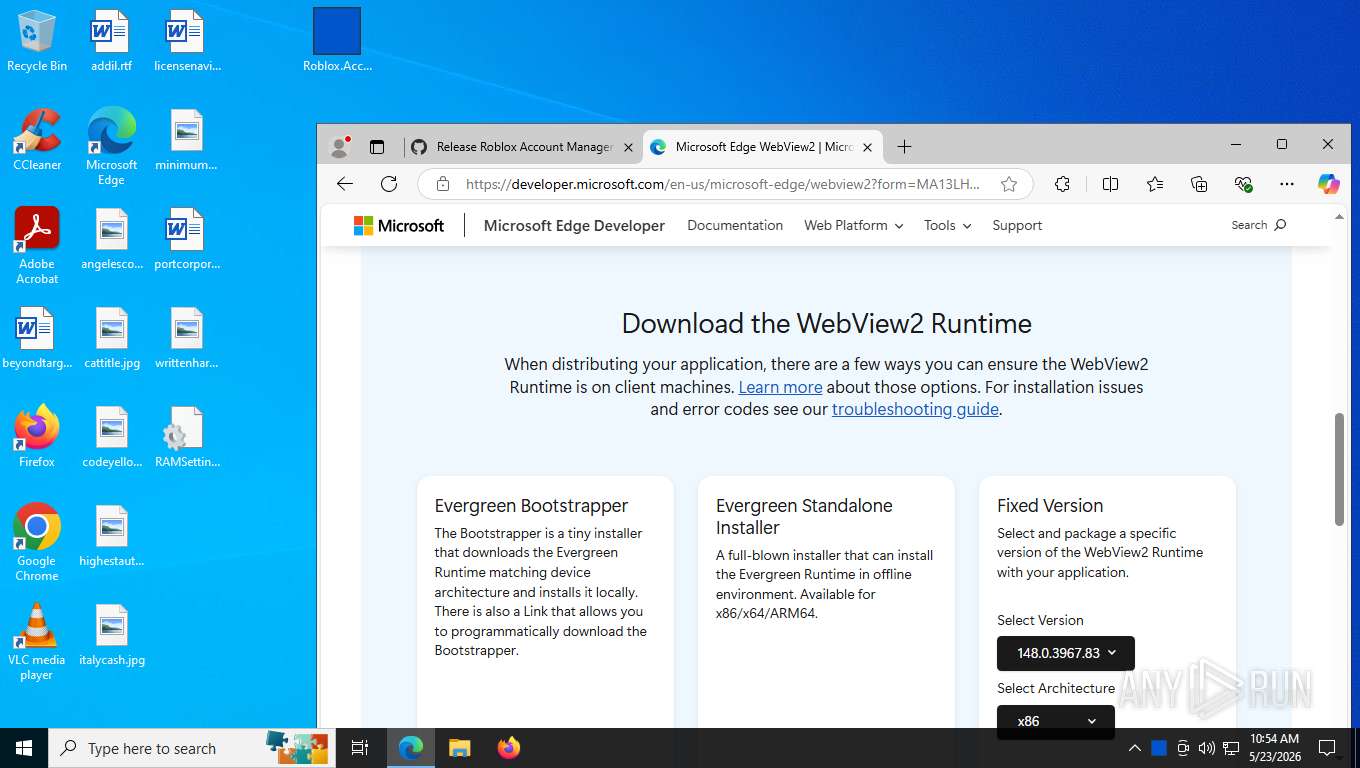Select the Roblox.Acc desktop icon

click(337, 41)
